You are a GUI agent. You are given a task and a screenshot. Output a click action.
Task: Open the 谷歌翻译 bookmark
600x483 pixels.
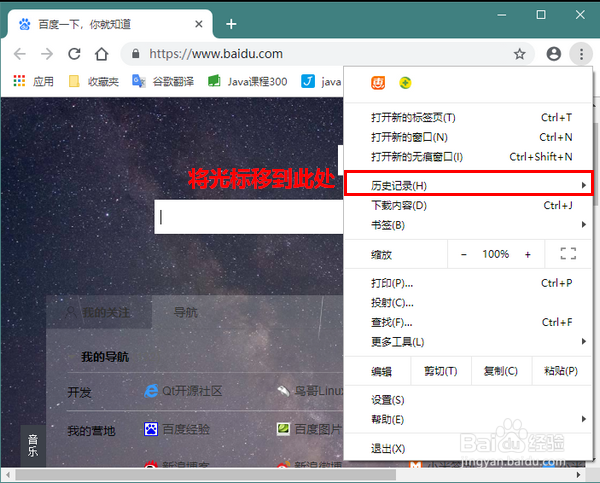click(163, 81)
